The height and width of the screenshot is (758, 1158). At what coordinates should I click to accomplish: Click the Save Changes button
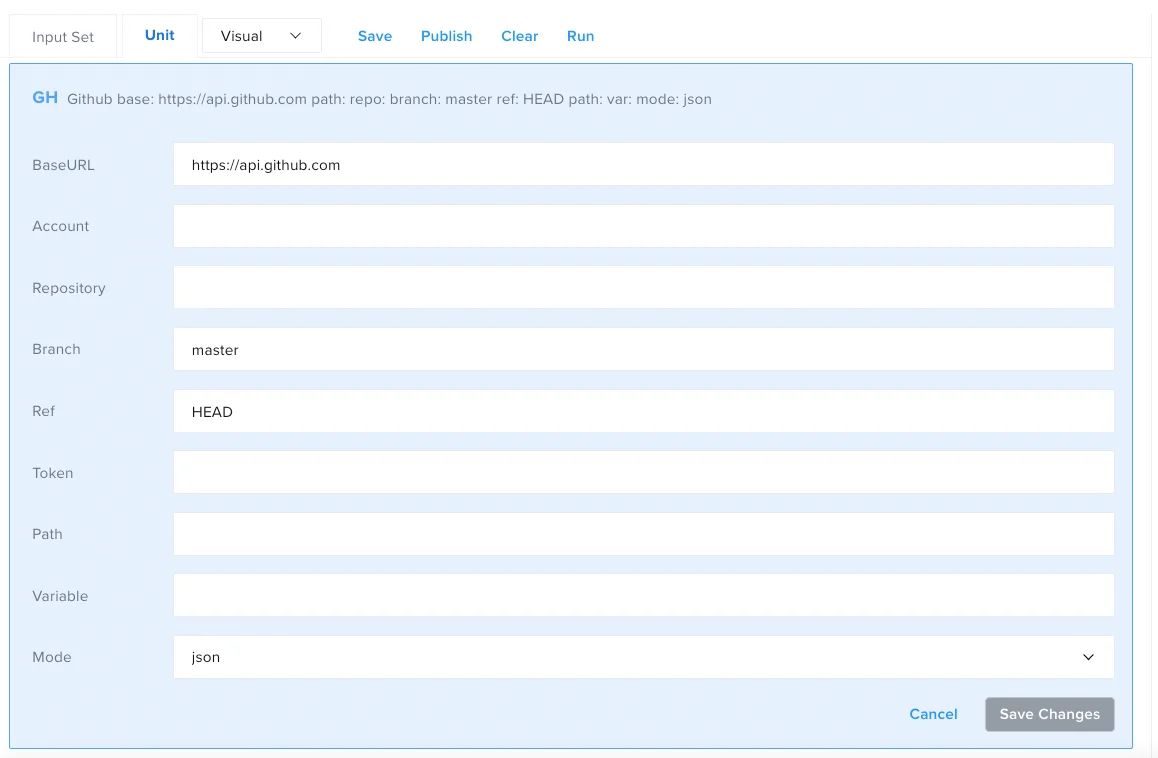(x=1049, y=714)
